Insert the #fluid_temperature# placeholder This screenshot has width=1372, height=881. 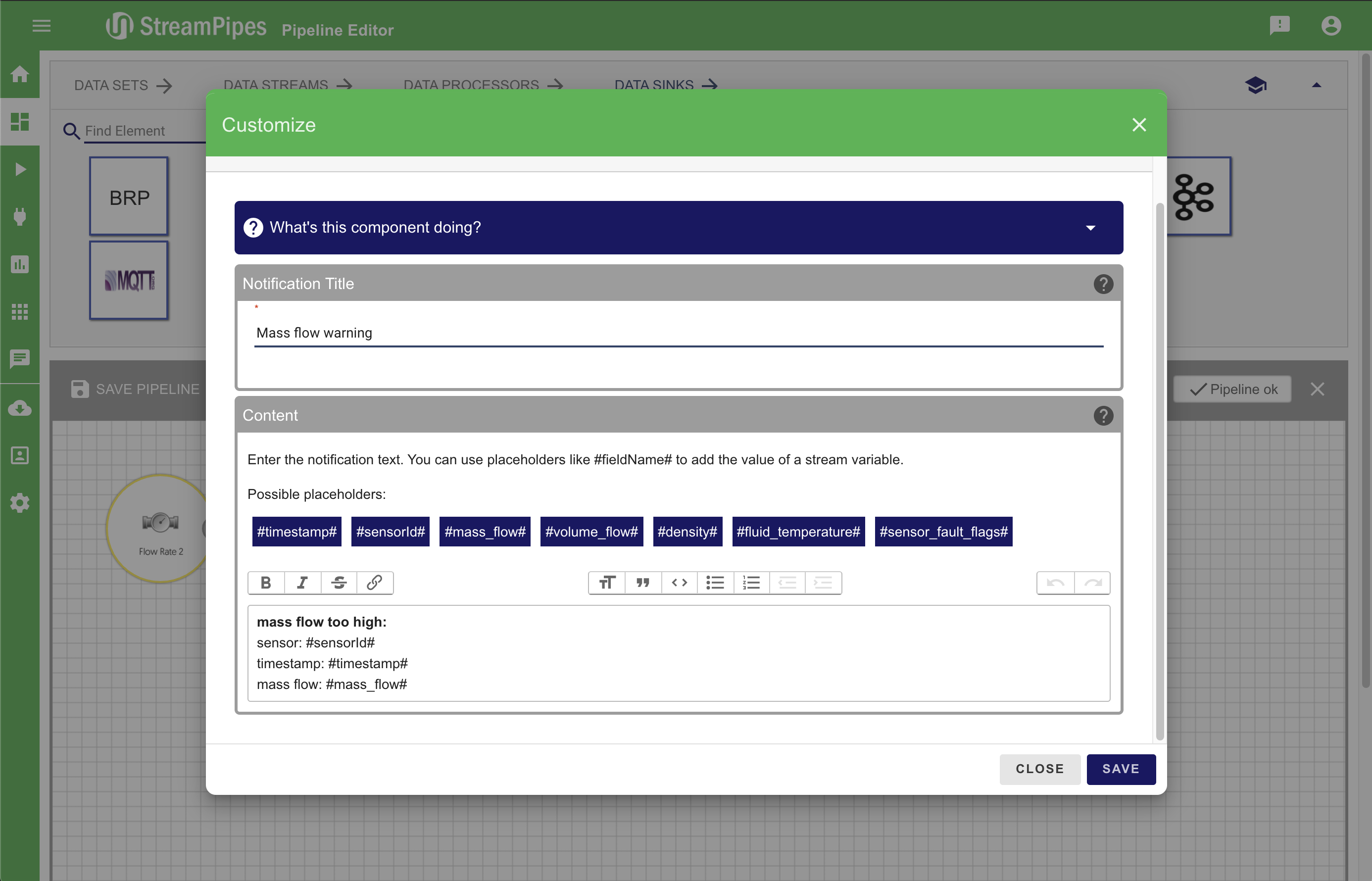click(798, 532)
